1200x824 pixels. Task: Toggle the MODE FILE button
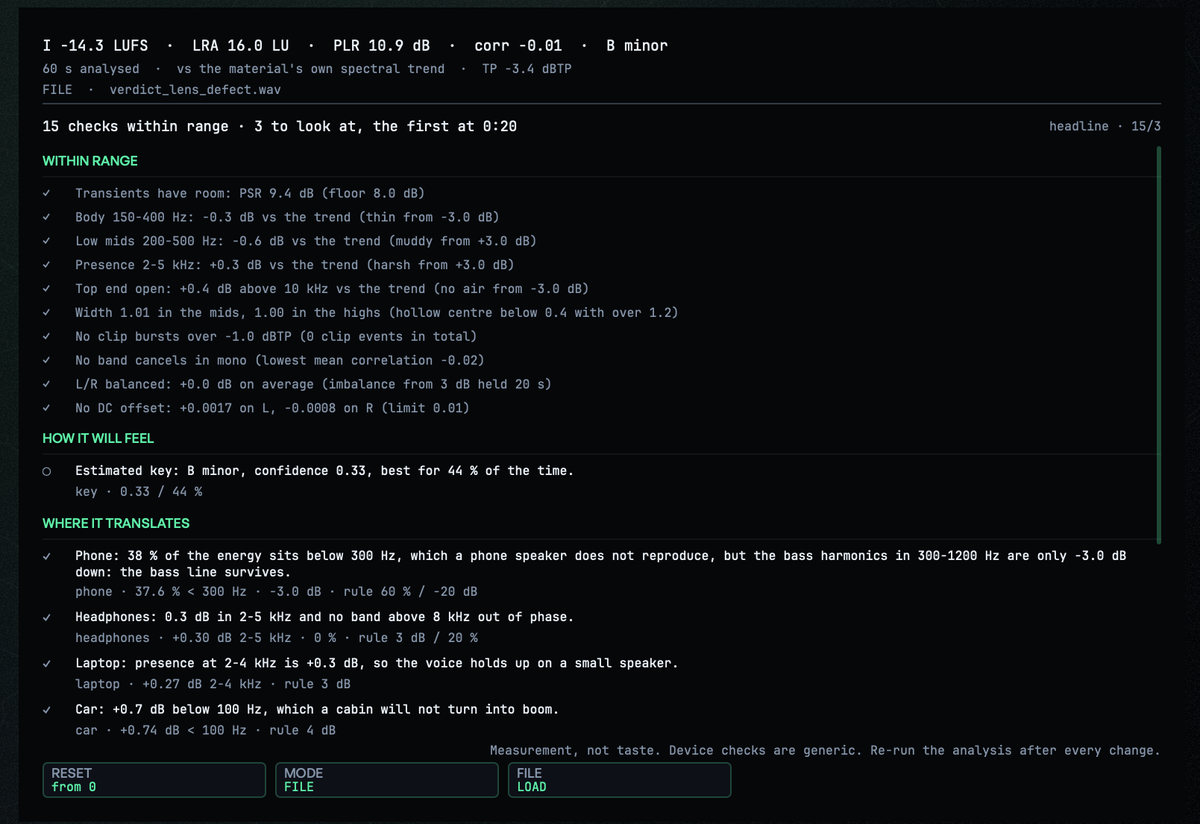tap(387, 780)
